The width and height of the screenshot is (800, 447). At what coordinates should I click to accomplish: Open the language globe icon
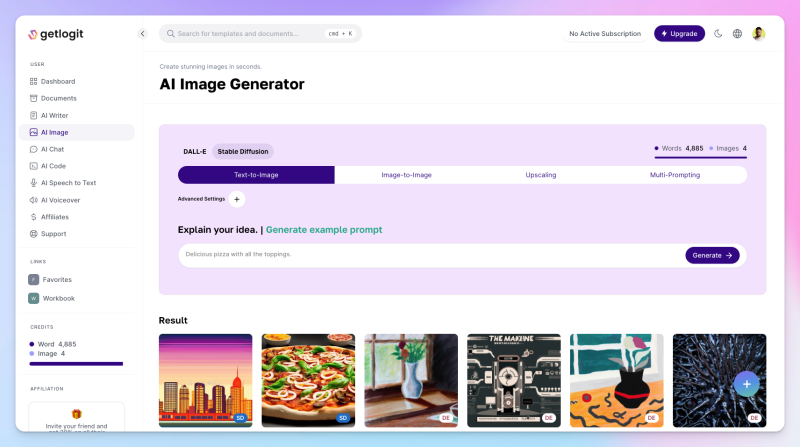737,34
